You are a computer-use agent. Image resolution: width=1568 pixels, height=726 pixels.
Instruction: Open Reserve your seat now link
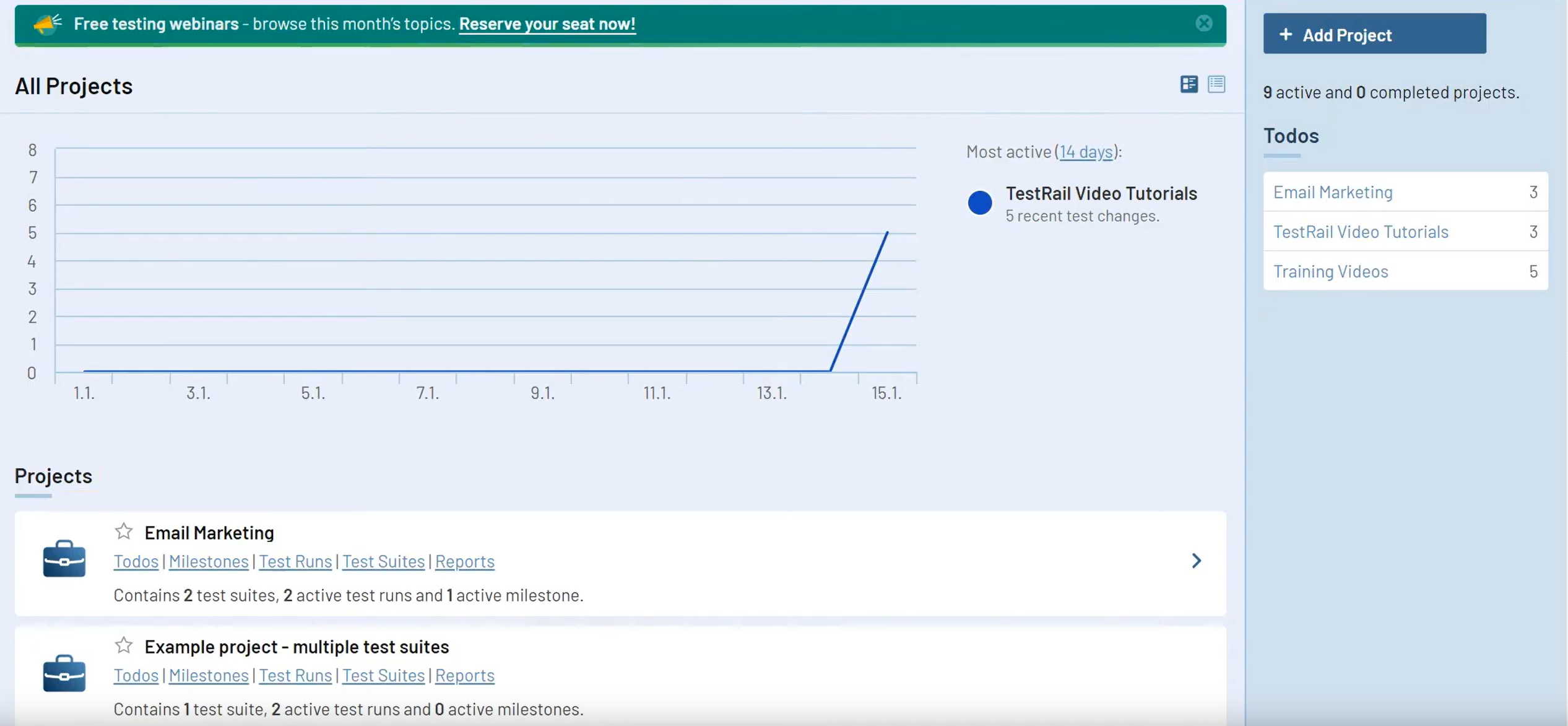(547, 24)
